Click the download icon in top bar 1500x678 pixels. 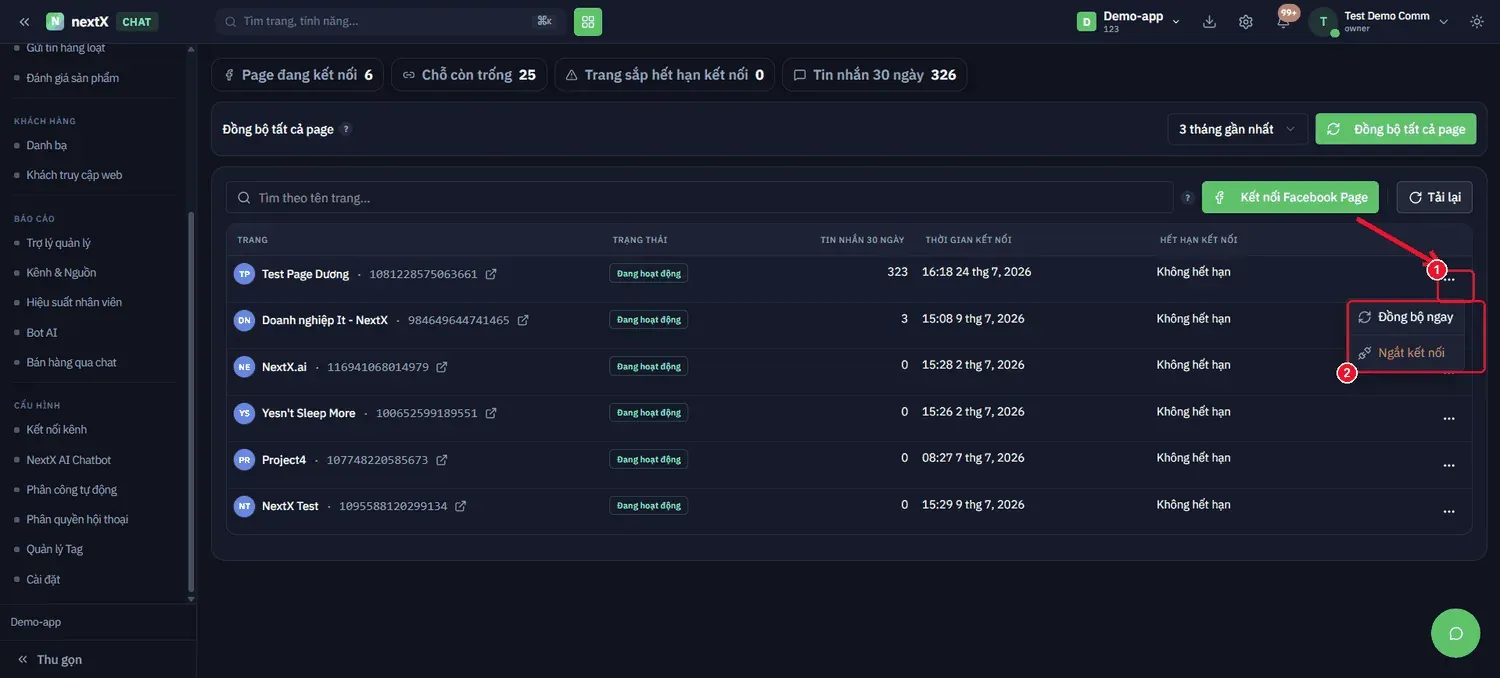coord(1209,21)
